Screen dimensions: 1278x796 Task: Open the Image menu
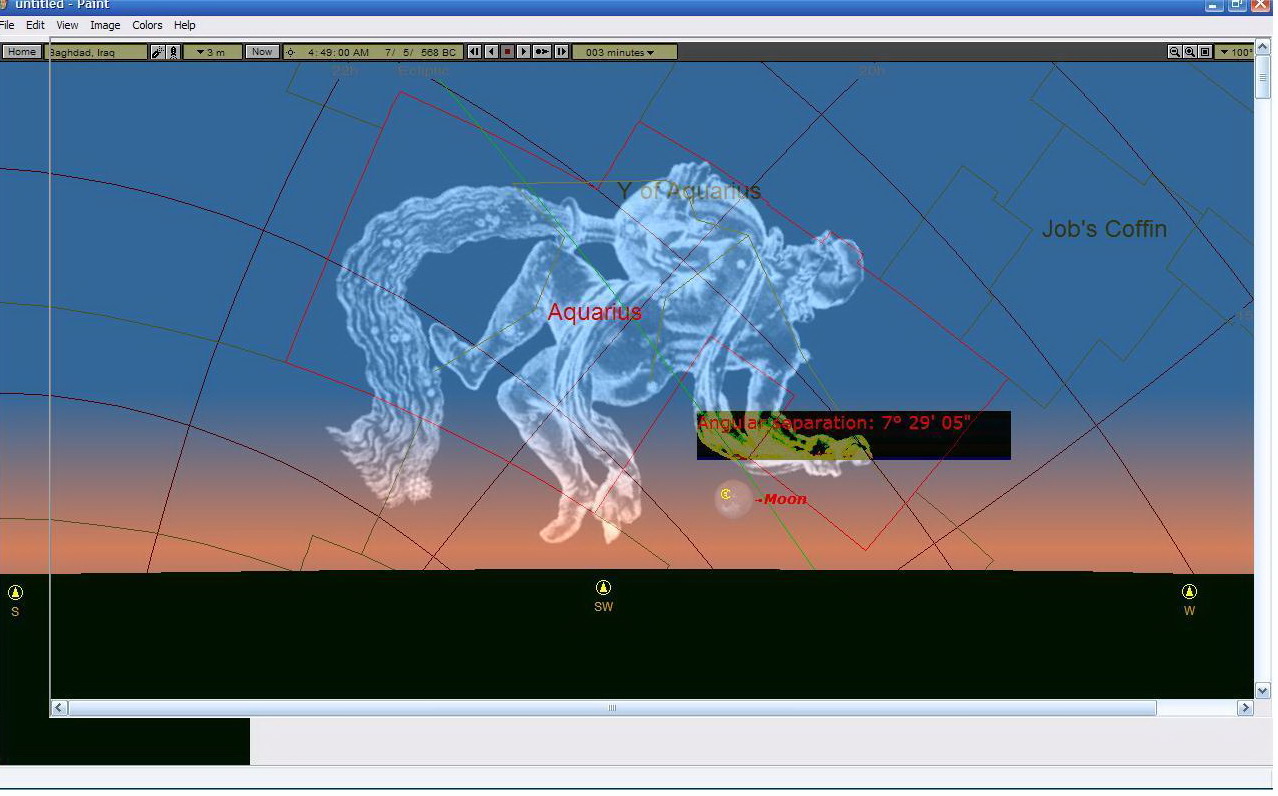[x=105, y=25]
